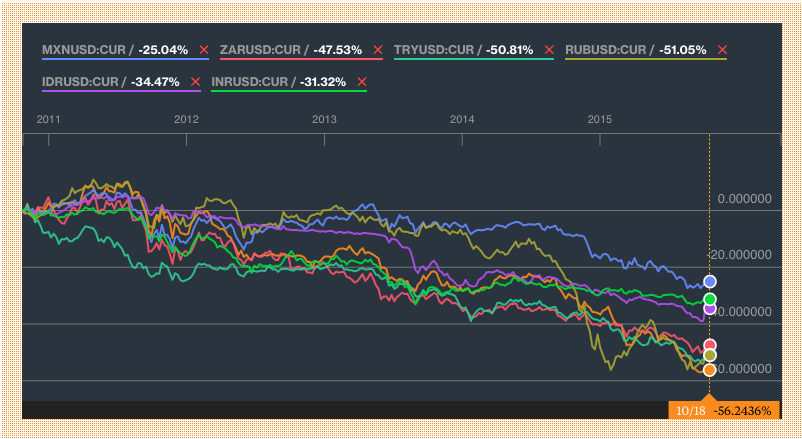Click the red end-of-line data point marker
The image size is (802, 439).
710,345
